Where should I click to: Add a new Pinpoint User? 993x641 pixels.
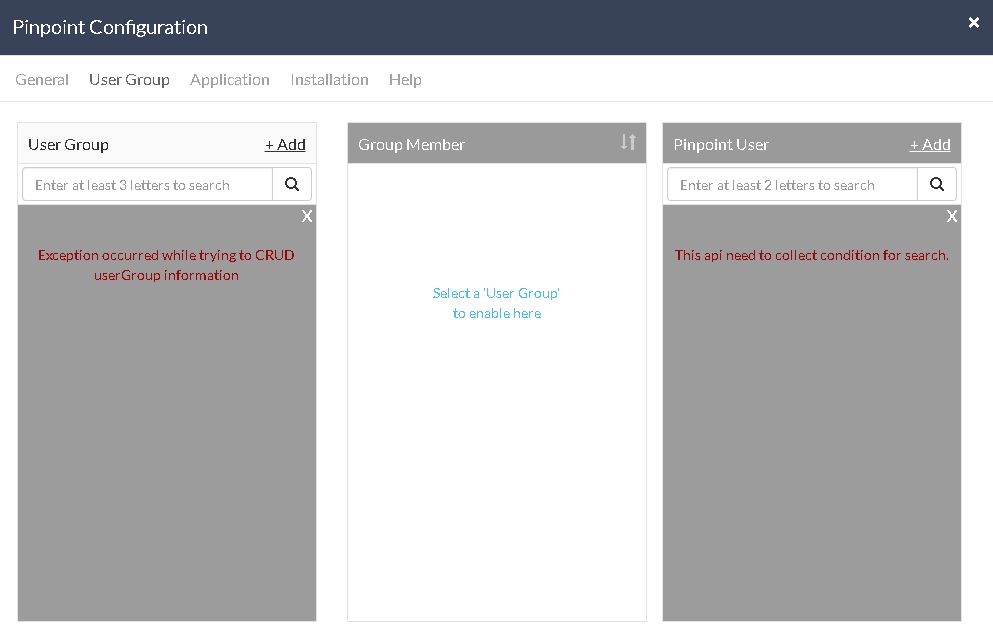click(x=930, y=145)
